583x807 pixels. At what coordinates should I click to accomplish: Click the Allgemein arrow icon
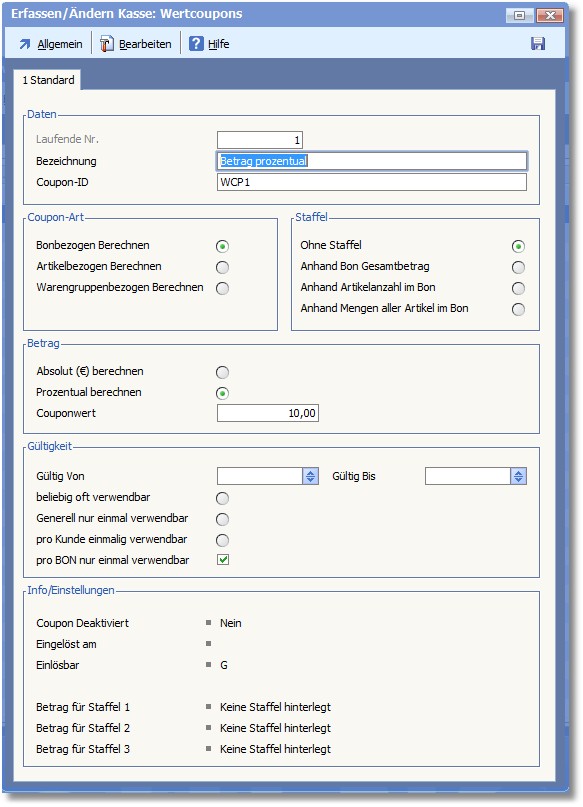click(x=25, y=44)
